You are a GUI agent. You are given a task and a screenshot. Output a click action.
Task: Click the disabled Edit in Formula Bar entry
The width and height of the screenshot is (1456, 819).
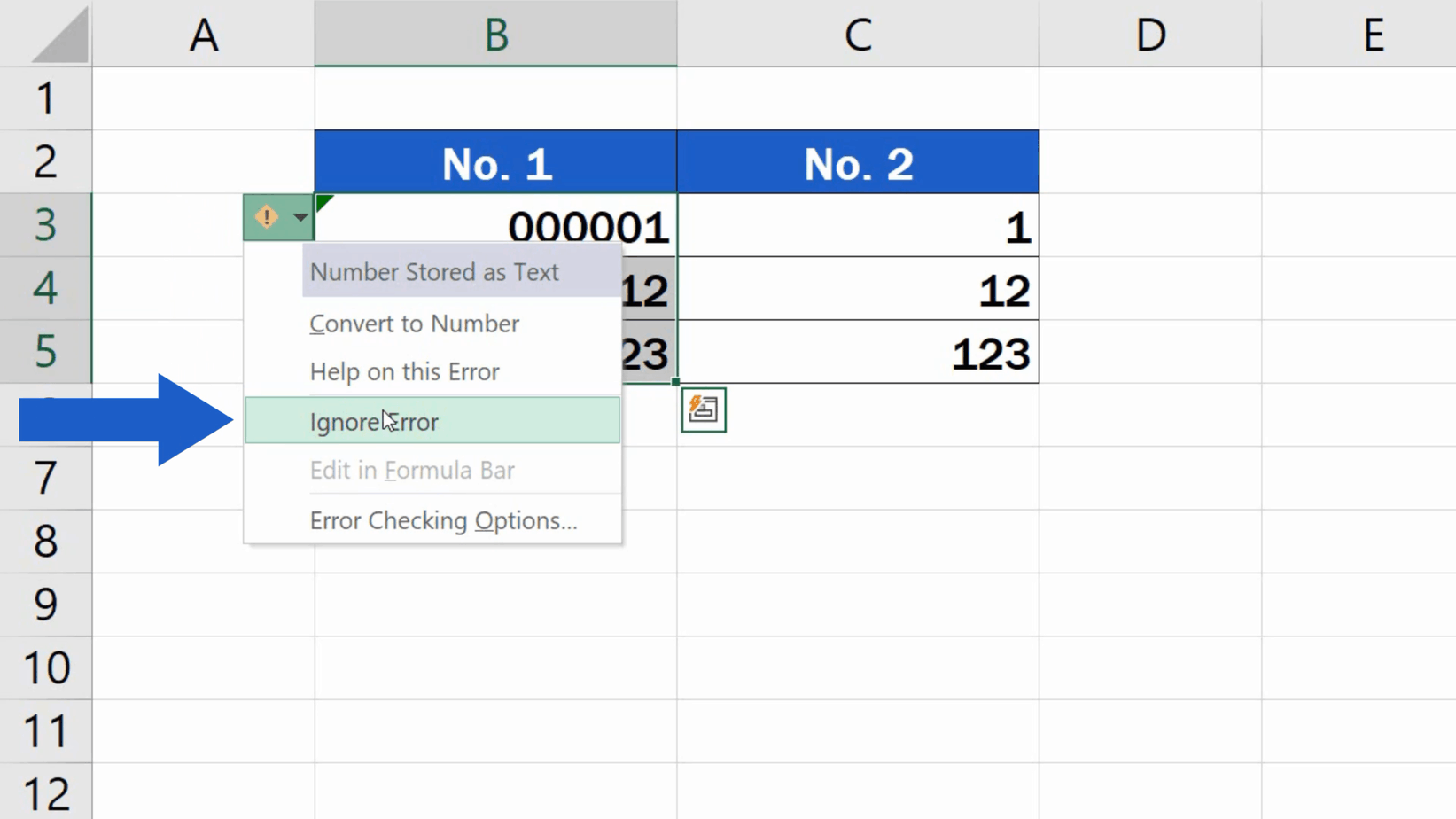[x=411, y=470]
